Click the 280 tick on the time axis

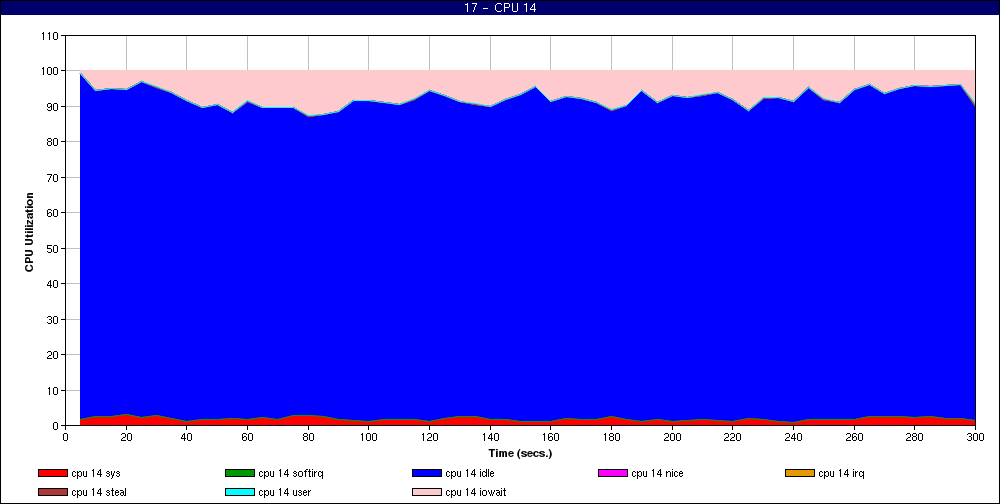tap(915, 437)
